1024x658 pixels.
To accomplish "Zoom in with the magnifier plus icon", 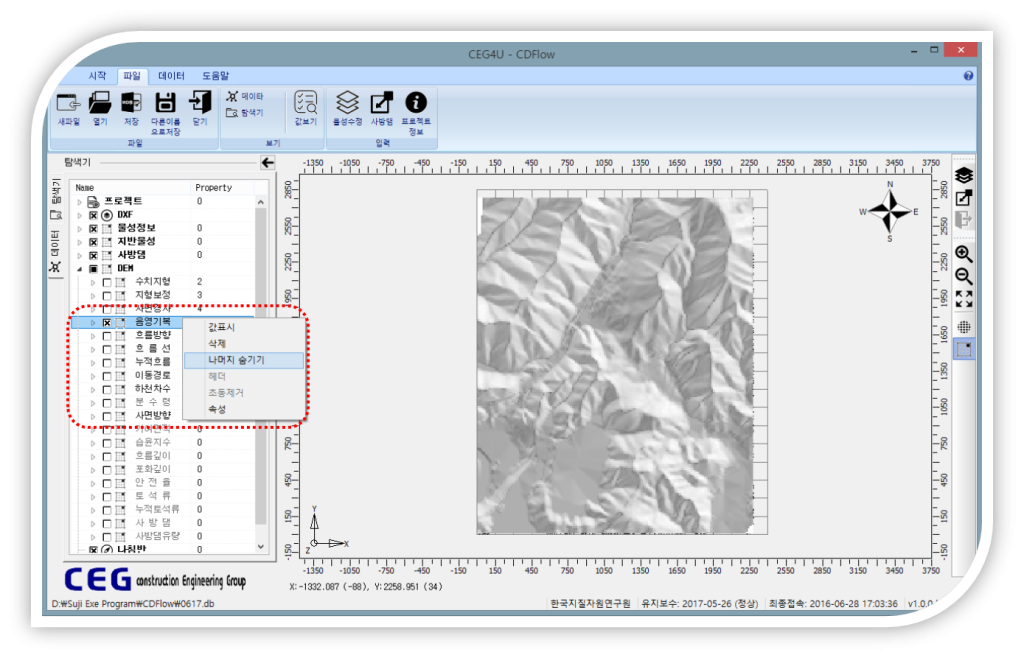I will pos(964,255).
